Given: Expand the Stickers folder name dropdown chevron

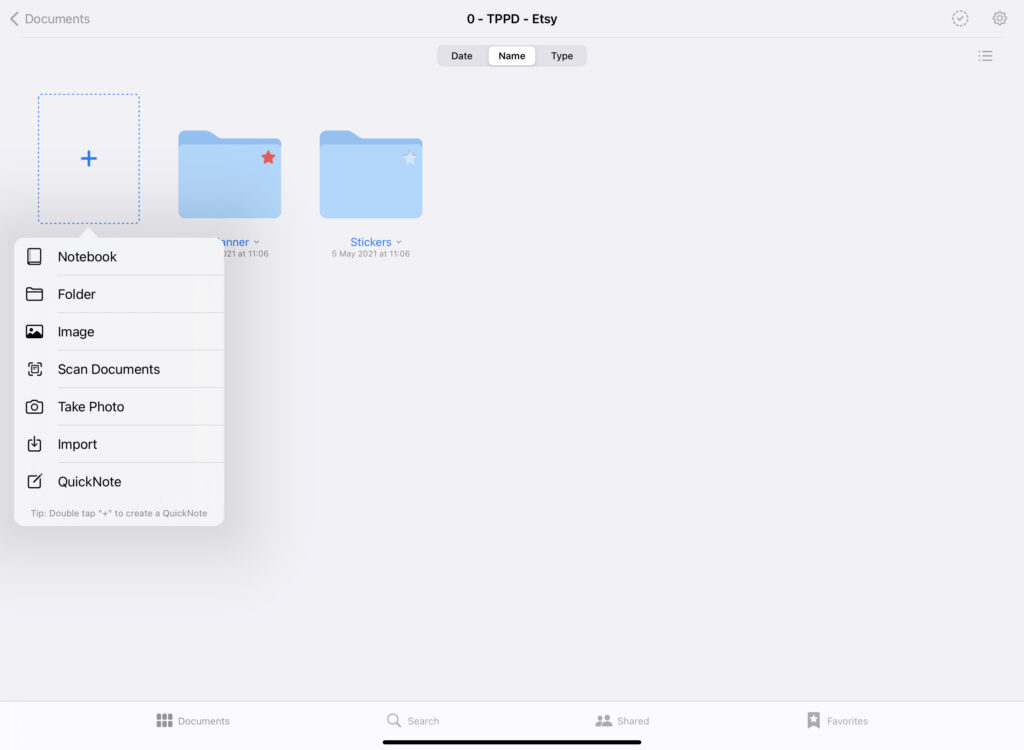Looking at the screenshot, I should [x=399, y=242].
